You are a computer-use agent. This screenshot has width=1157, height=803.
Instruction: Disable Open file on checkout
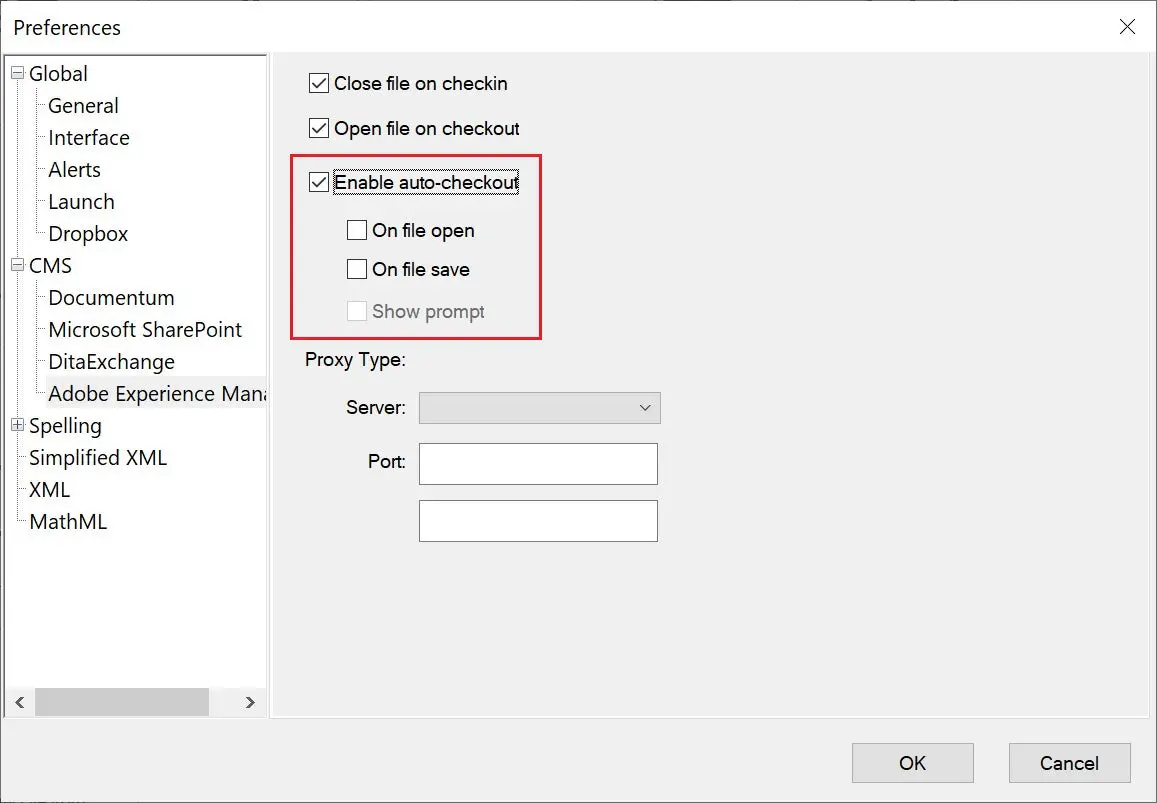click(x=318, y=128)
